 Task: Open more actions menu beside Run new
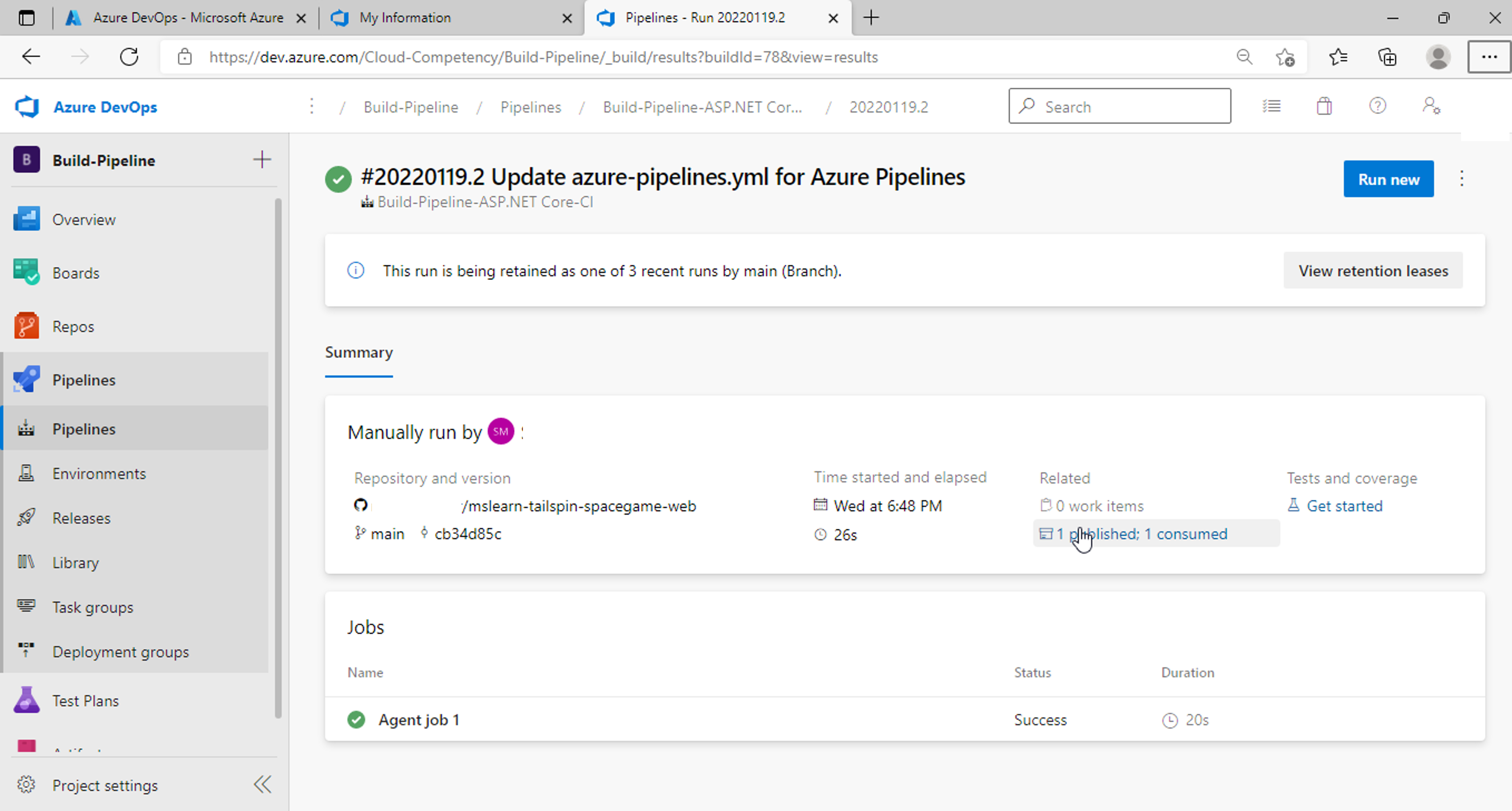[1462, 179]
